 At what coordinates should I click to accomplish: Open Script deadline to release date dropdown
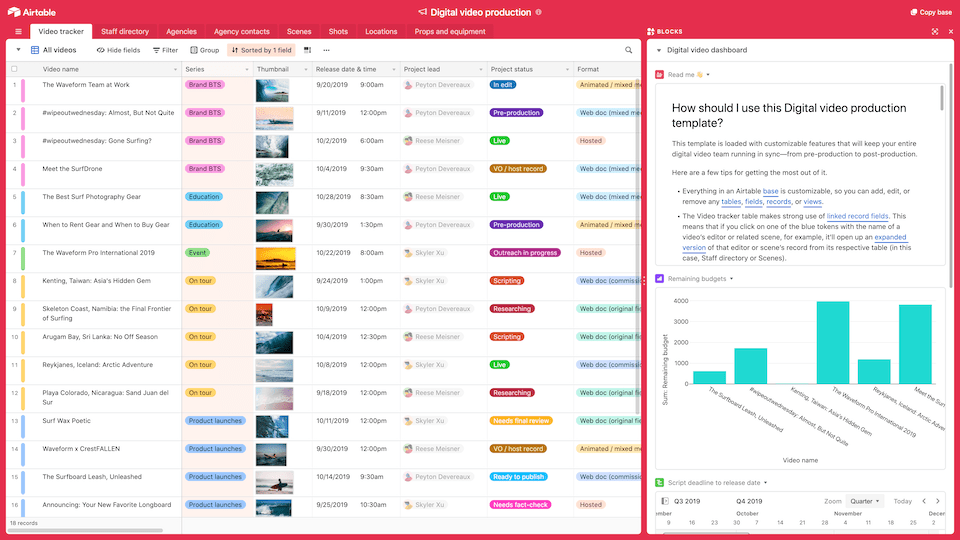[765, 482]
